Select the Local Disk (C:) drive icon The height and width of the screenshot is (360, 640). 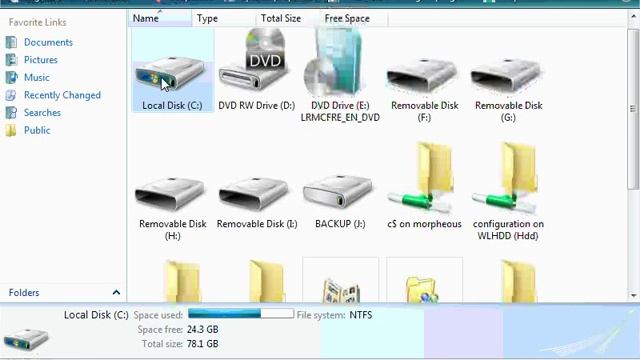[171, 74]
